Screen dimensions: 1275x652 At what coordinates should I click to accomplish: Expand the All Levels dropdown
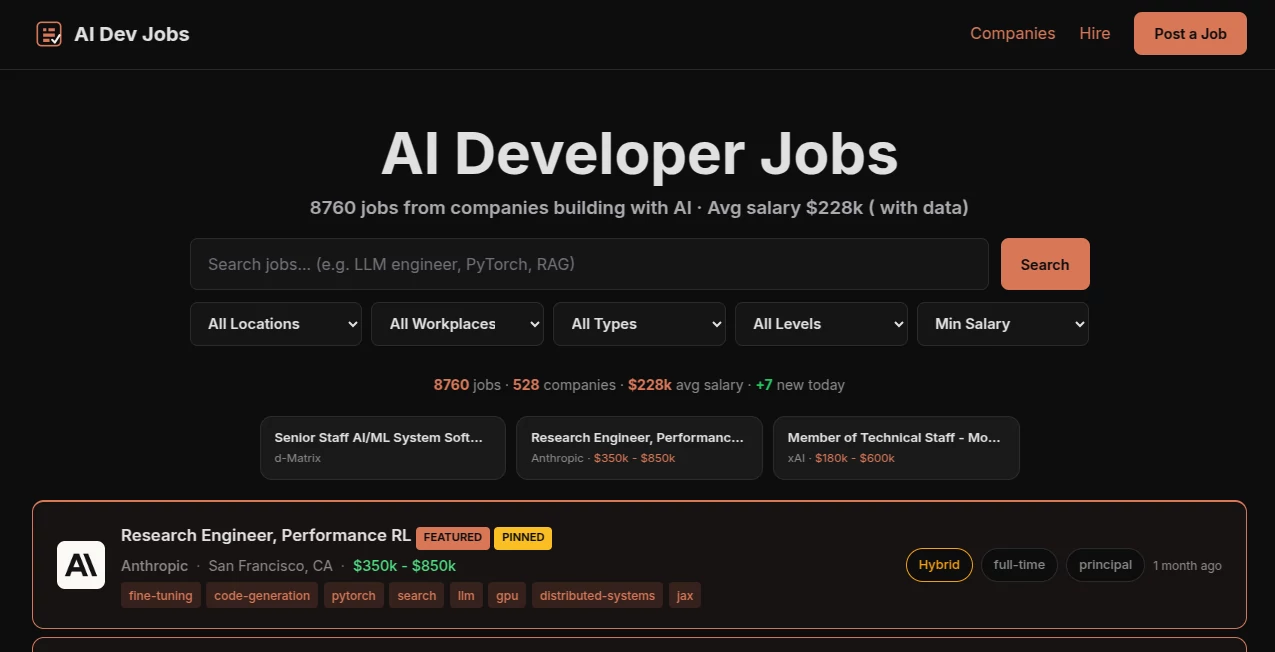(x=821, y=324)
